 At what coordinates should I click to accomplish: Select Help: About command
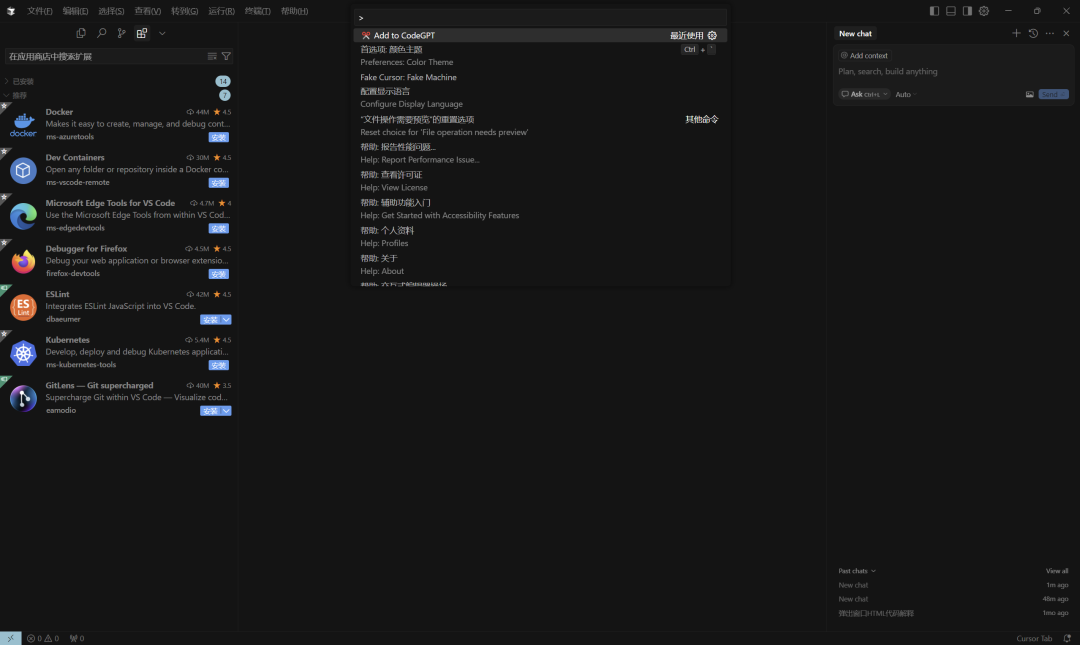coord(540,265)
